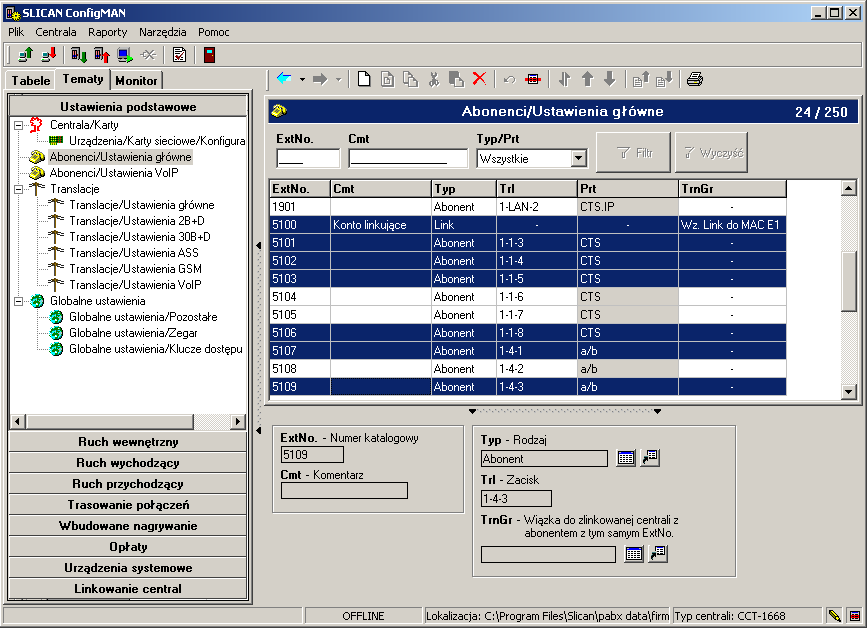Click the gray forward arrow icon

tap(320, 80)
